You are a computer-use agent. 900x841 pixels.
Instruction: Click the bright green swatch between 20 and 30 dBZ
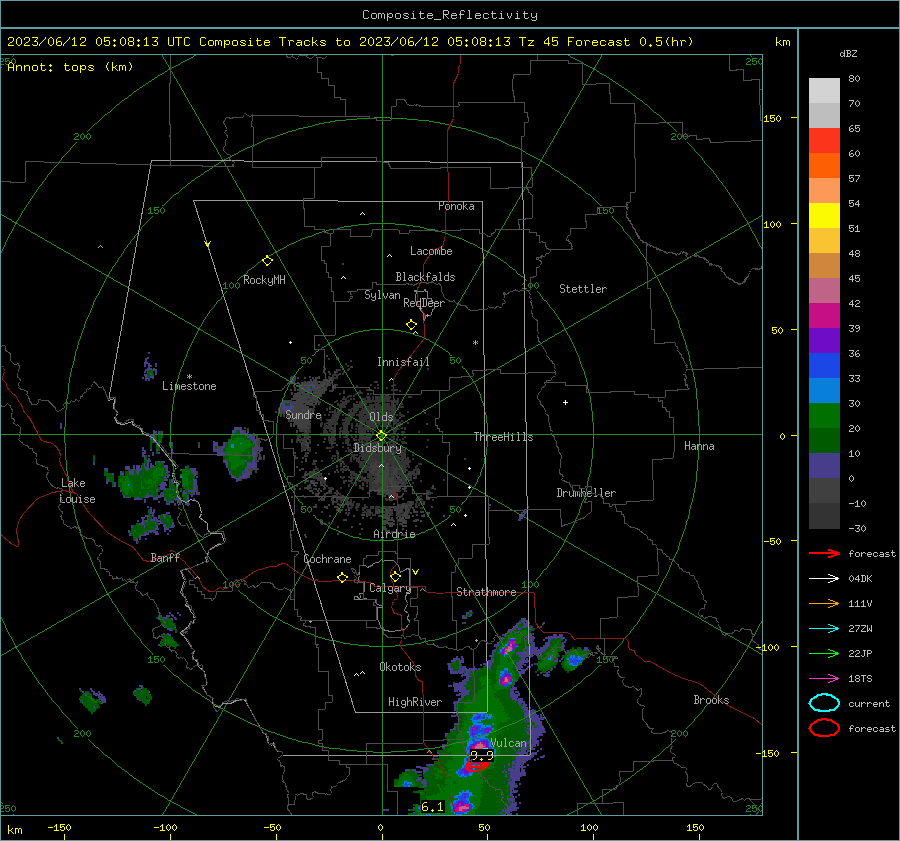click(x=824, y=416)
